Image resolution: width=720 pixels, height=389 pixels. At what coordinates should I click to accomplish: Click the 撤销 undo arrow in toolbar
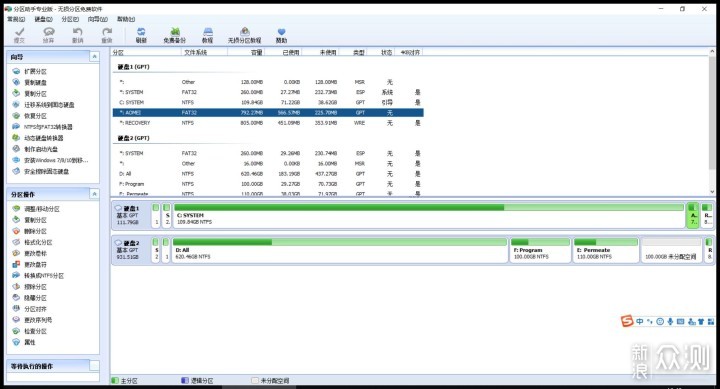(x=77, y=35)
